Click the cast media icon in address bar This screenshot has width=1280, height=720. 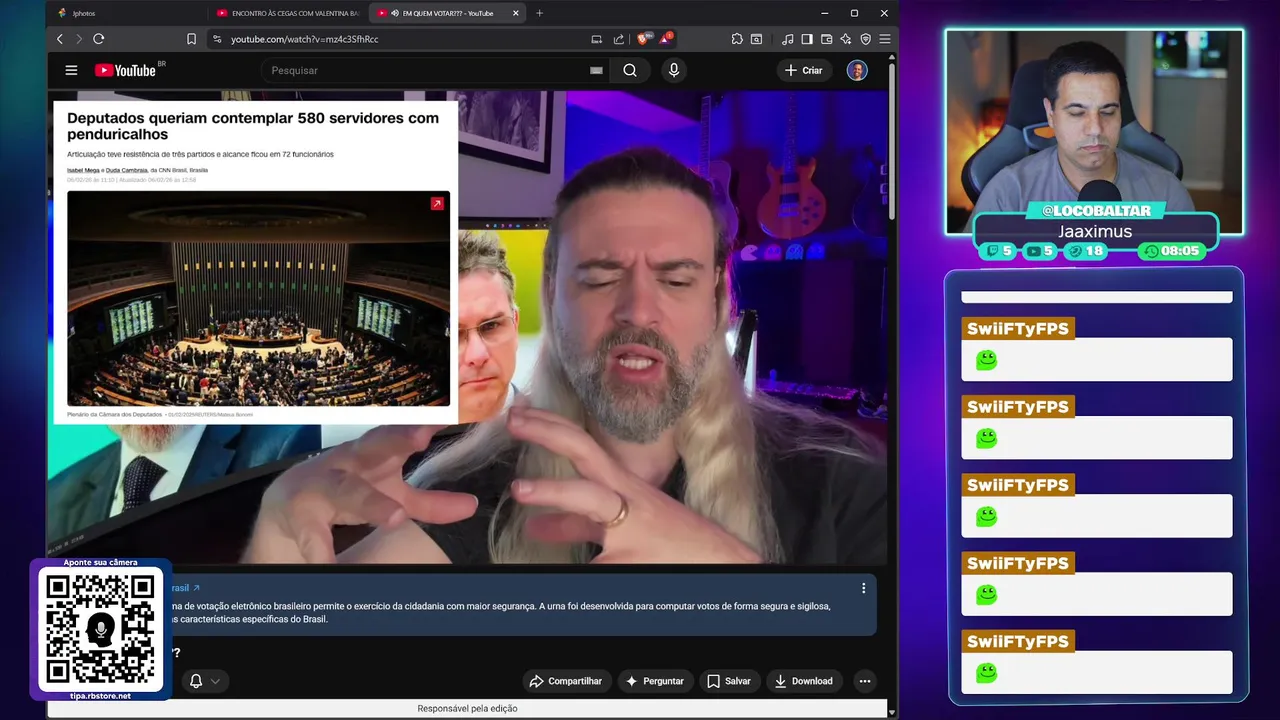click(x=597, y=39)
